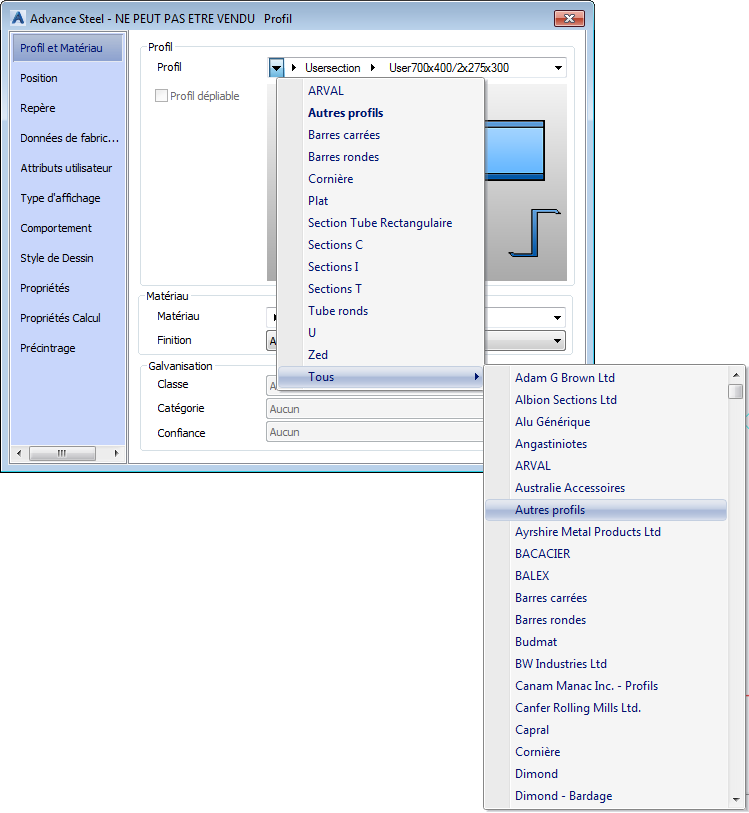Pick the U profile menu entry
Image resolution: width=749 pixels, height=813 pixels.
tap(381, 333)
